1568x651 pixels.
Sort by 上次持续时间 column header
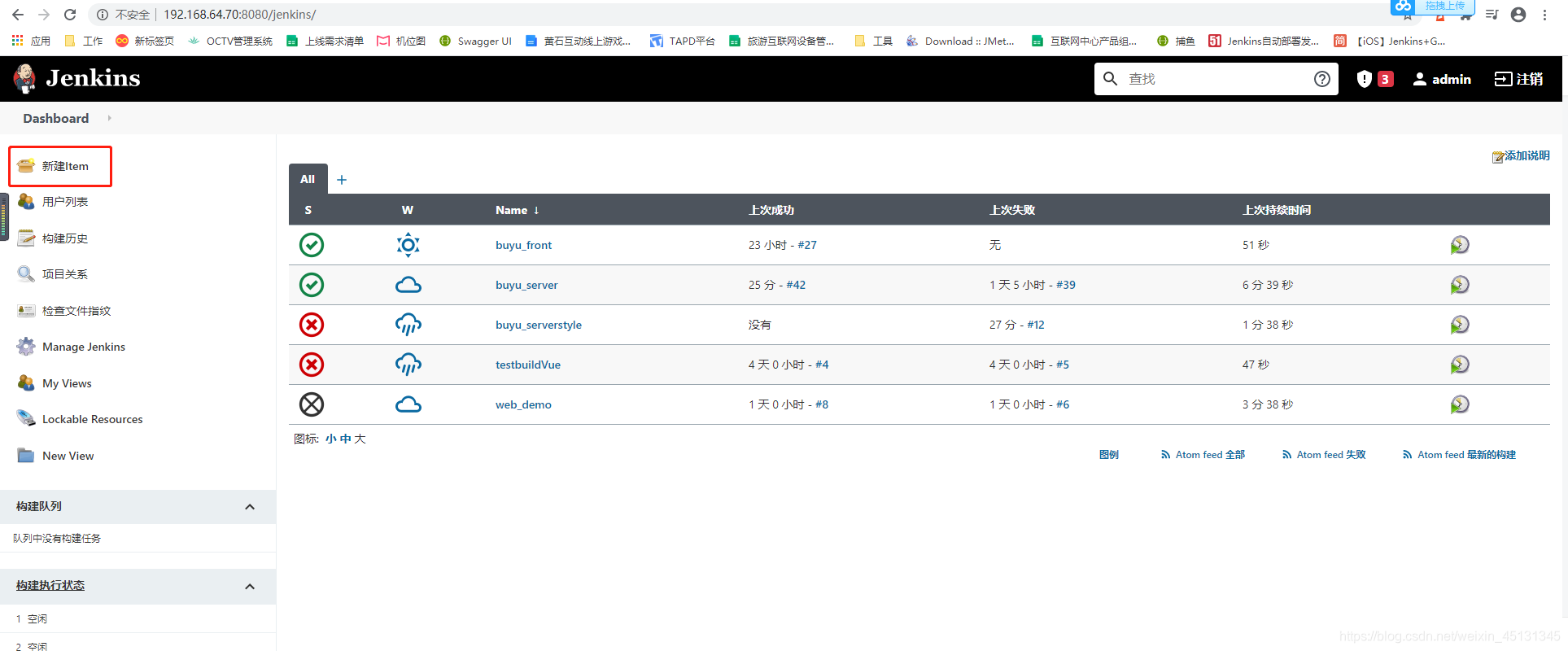(x=1277, y=210)
